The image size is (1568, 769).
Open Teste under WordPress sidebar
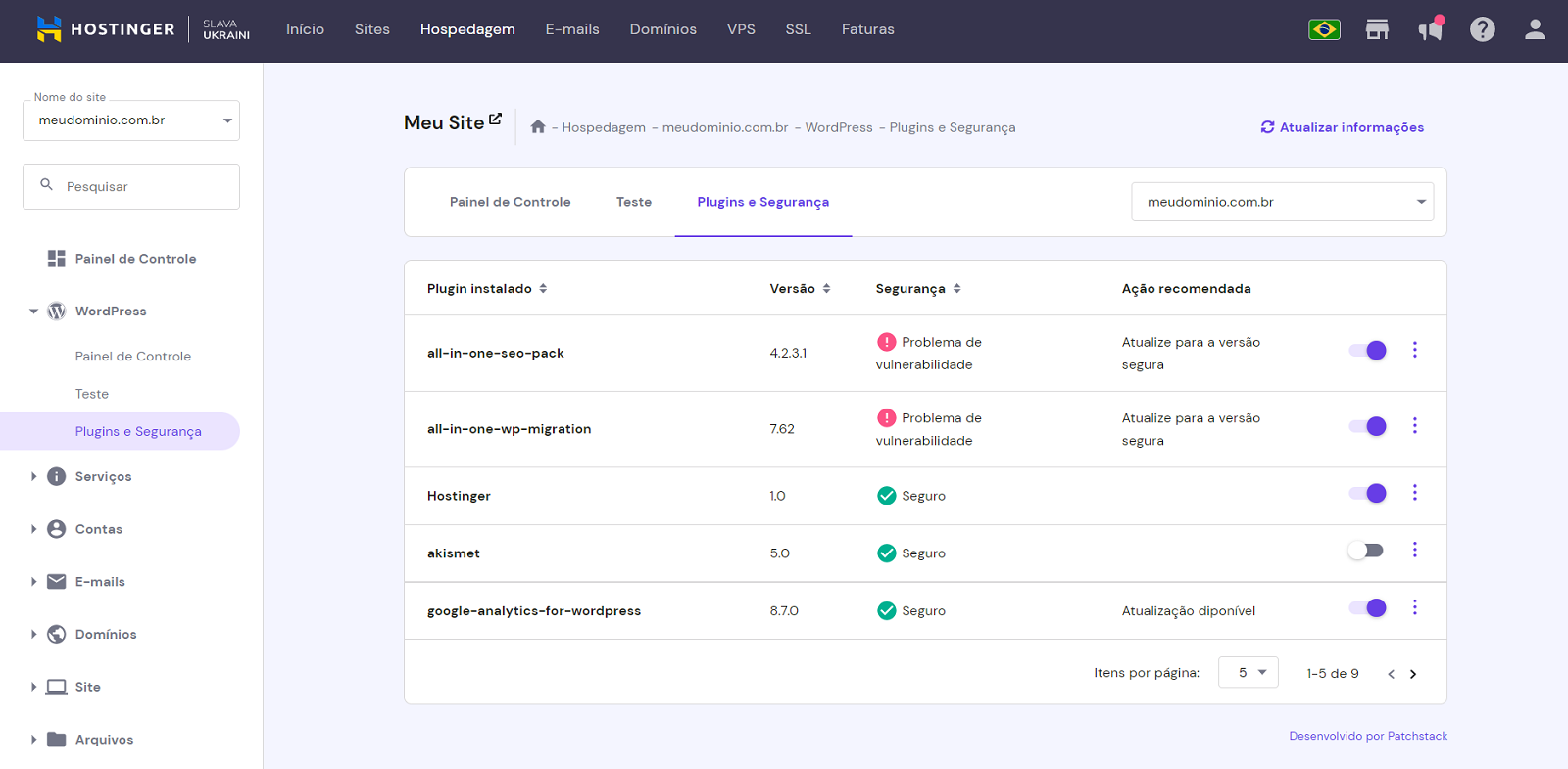pyautogui.click(x=92, y=394)
